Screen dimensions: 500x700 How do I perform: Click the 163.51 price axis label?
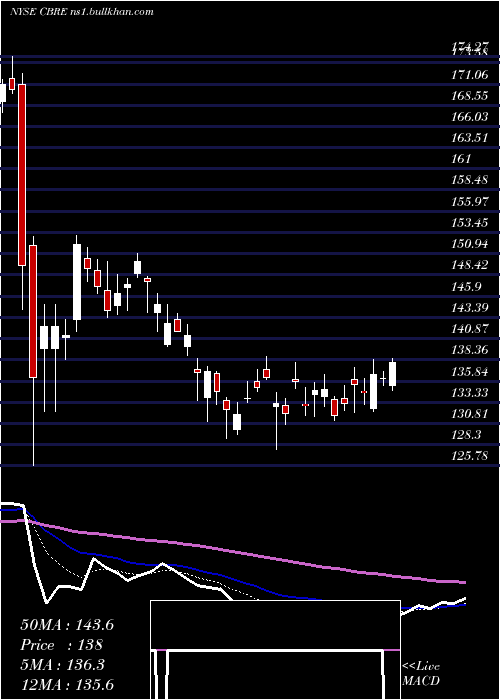[x=470, y=138]
